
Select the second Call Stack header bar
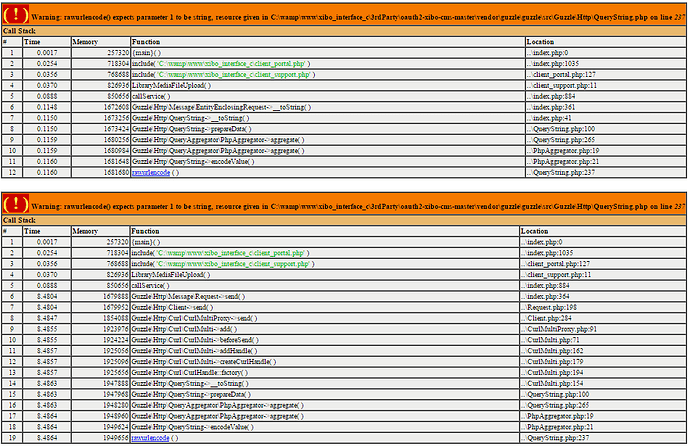pos(344,220)
